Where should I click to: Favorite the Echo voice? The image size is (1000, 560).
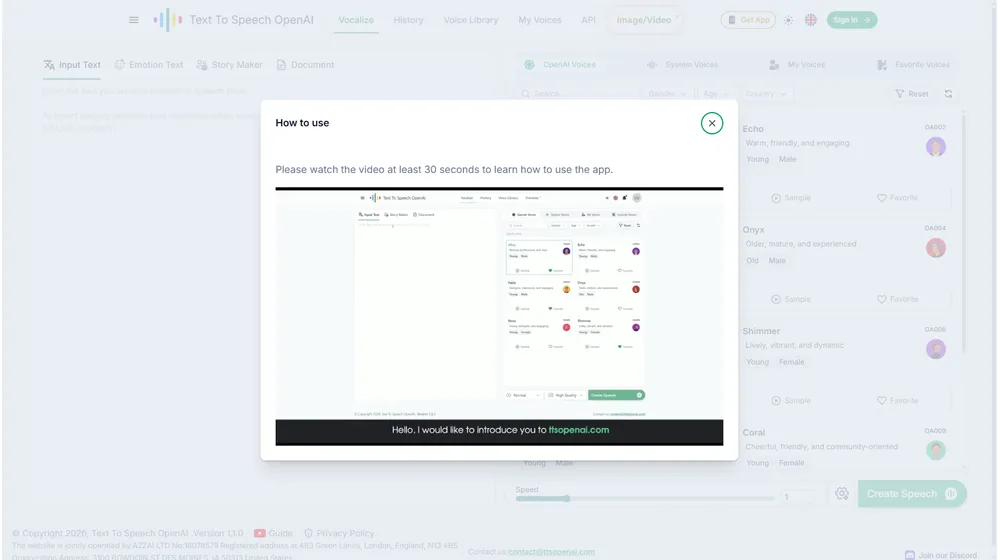[x=897, y=198]
